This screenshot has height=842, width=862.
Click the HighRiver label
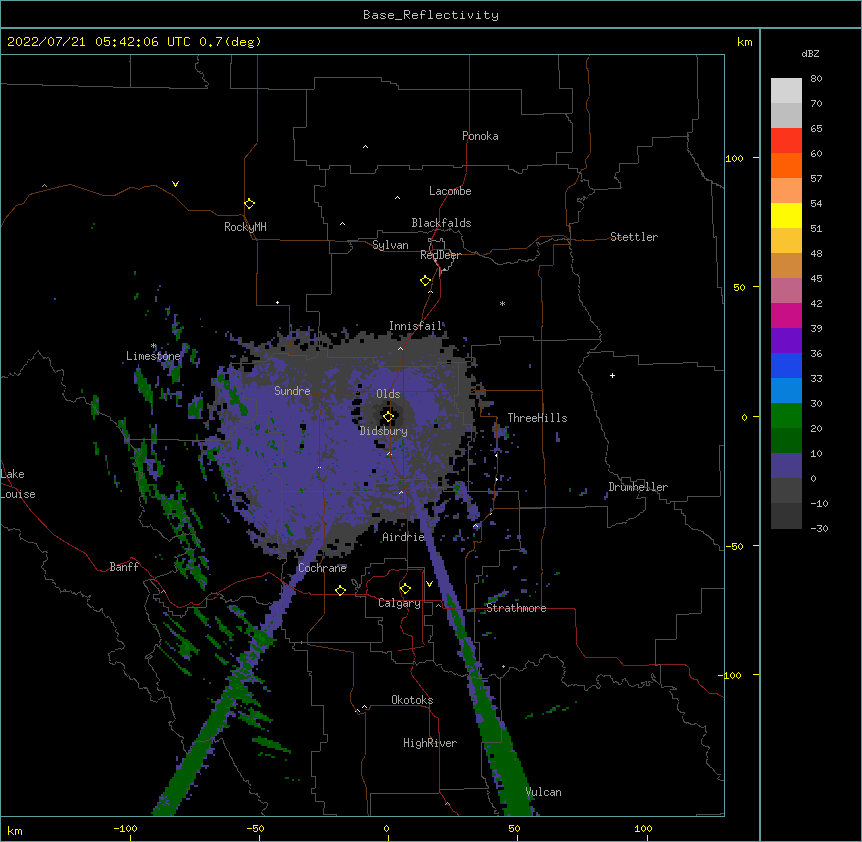click(430, 743)
